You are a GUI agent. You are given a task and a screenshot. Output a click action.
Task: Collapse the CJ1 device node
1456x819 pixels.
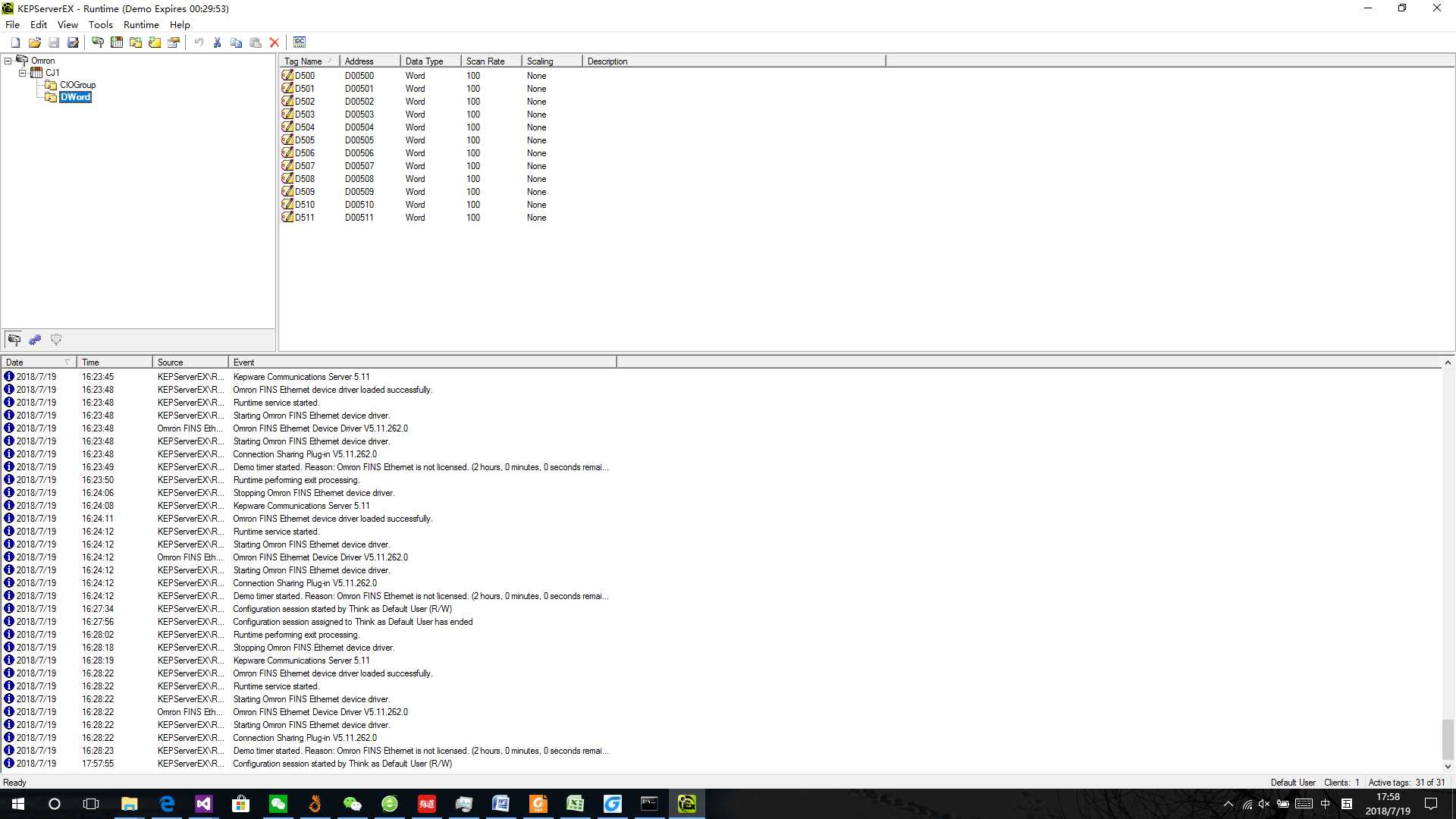22,73
